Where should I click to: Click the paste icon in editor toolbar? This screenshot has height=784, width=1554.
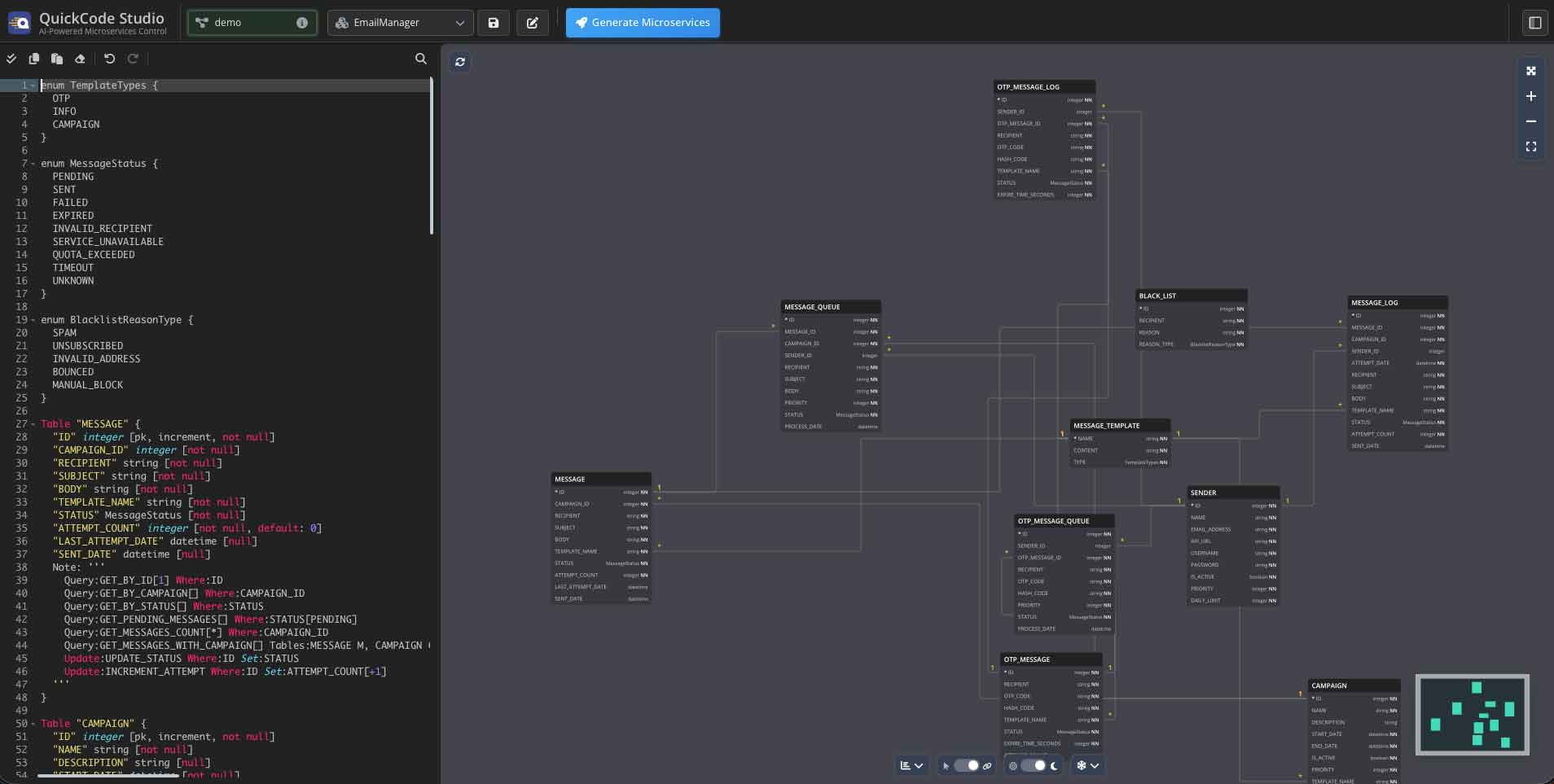coord(57,59)
